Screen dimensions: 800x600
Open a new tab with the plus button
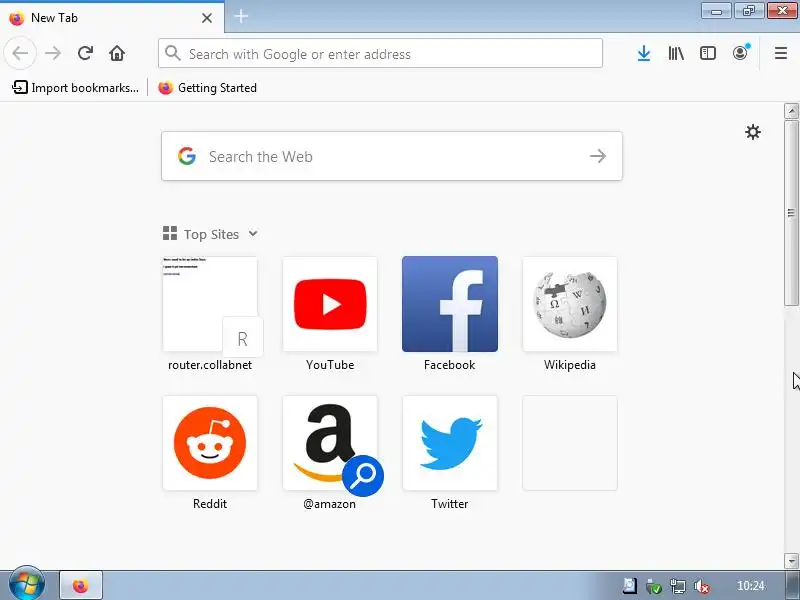coord(241,16)
